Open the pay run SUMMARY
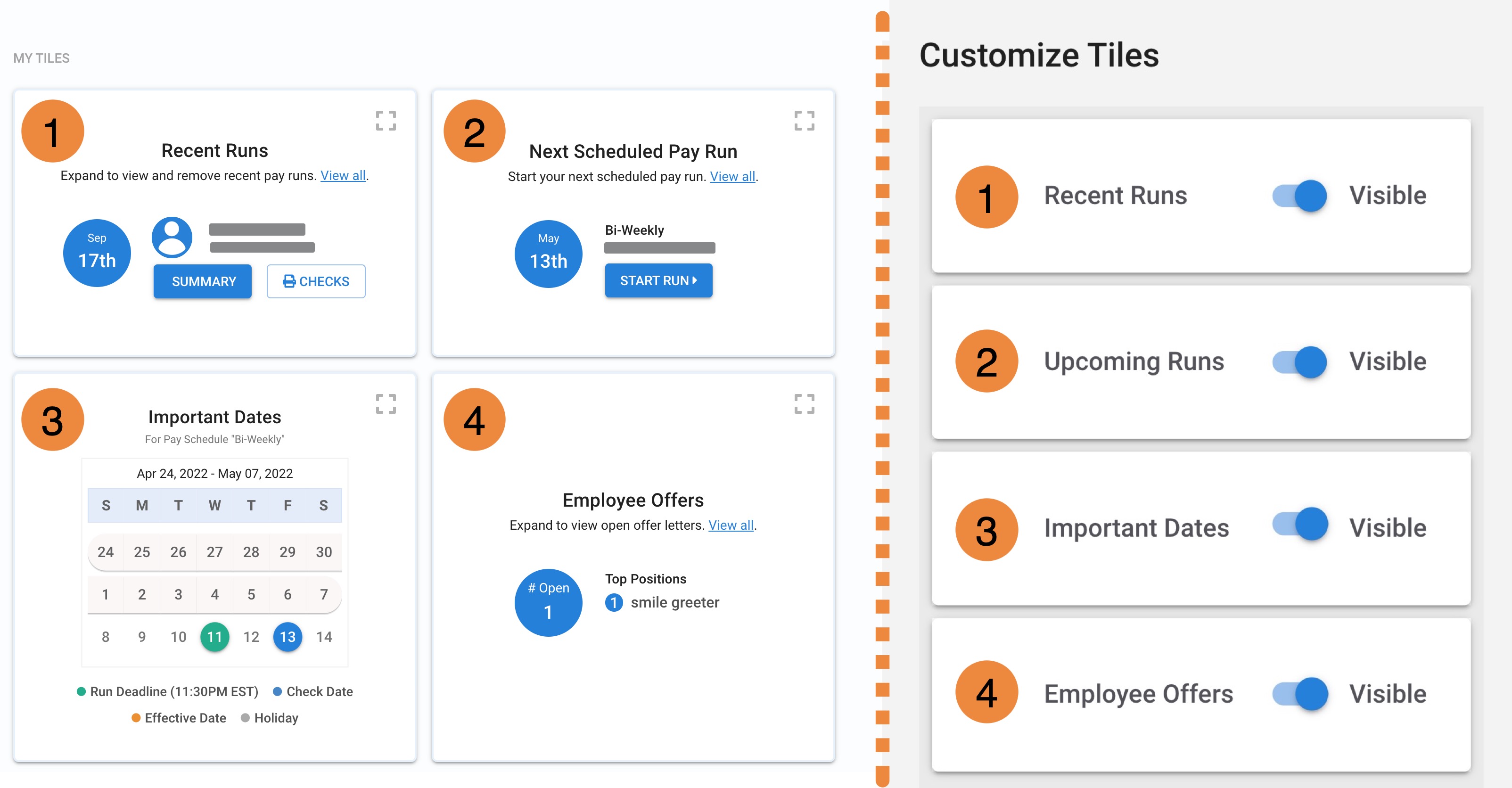The image size is (1512, 788). (203, 282)
